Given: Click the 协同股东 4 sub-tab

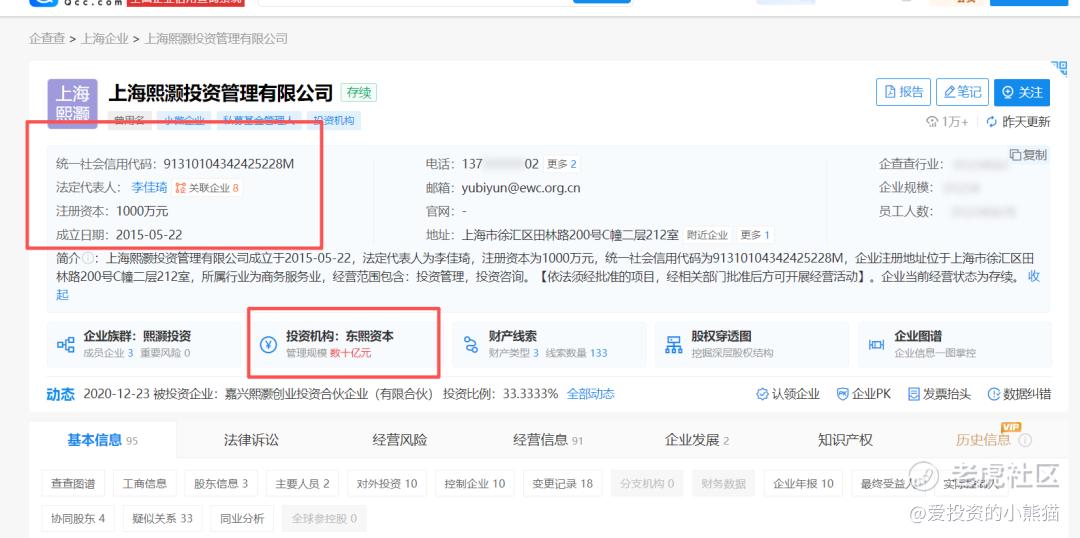Looking at the screenshot, I should 78,518.
